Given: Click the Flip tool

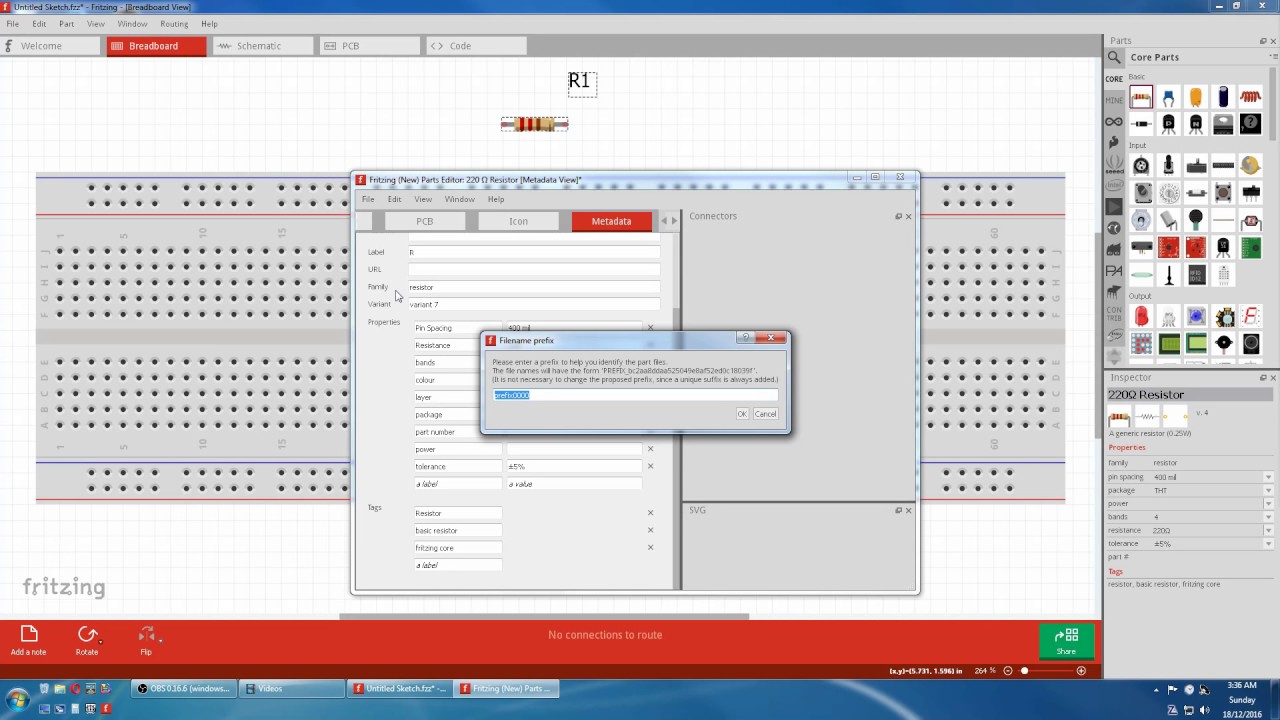Looking at the screenshot, I should point(146,641).
